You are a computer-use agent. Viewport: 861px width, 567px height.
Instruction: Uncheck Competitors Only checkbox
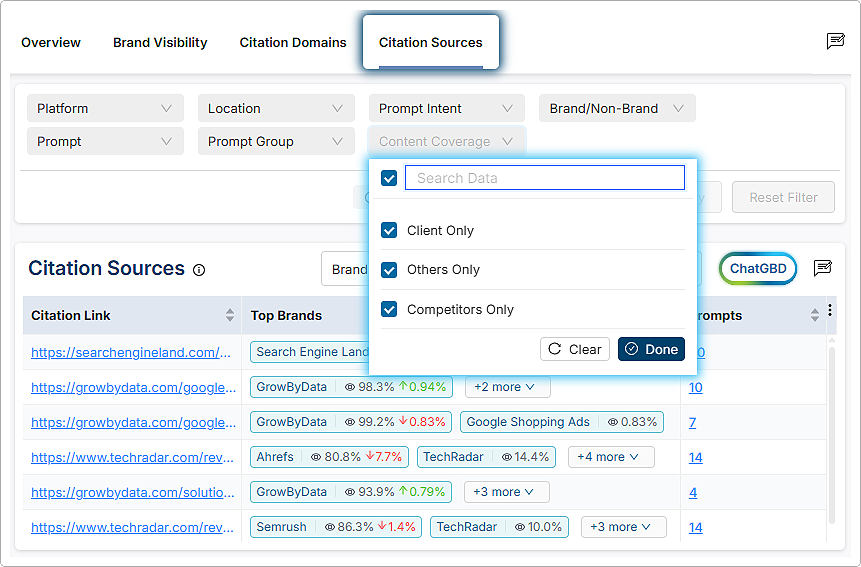click(x=390, y=310)
